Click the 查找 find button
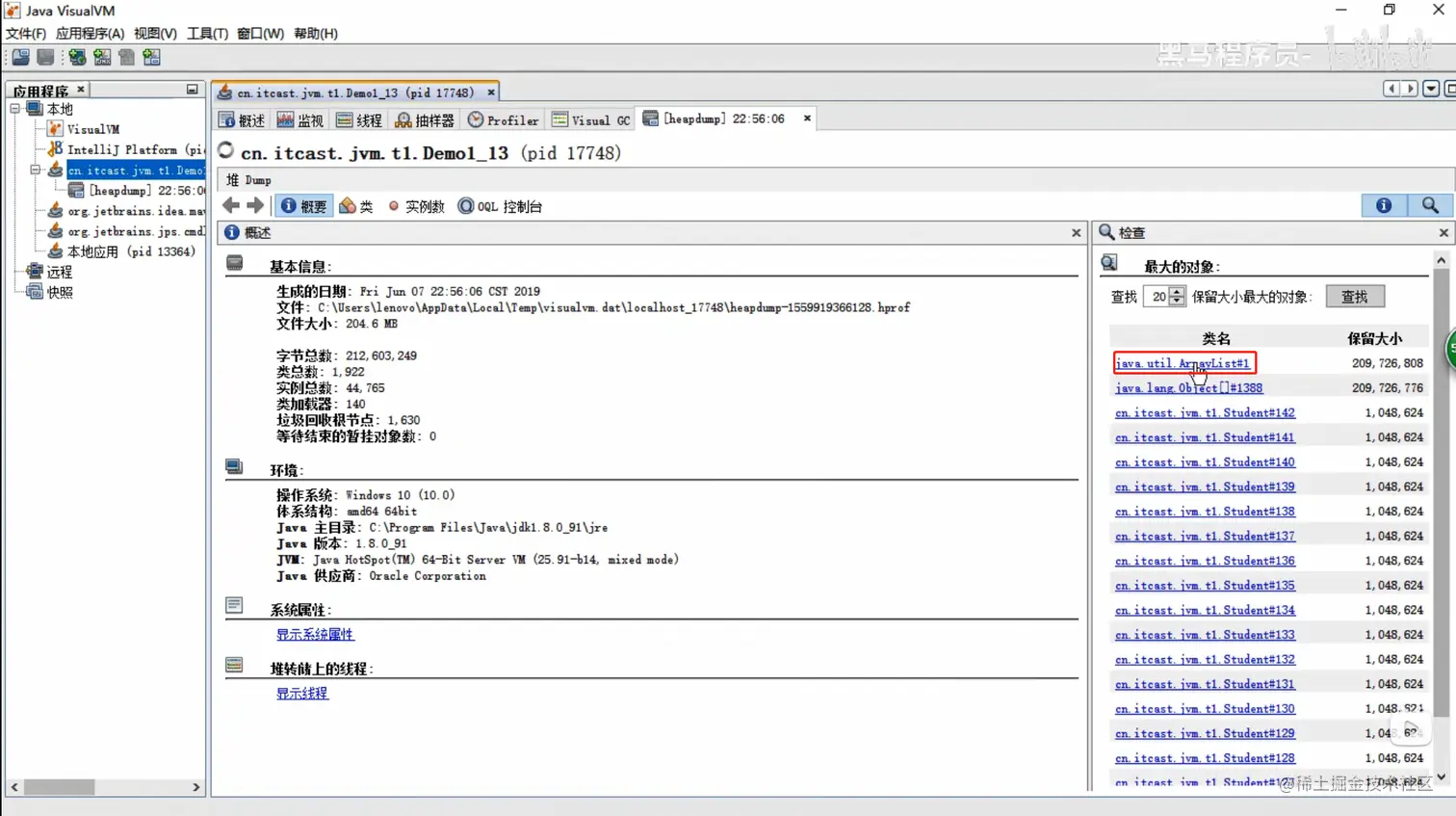Screen dimensions: 1456x816 click(x=1355, y=297)
